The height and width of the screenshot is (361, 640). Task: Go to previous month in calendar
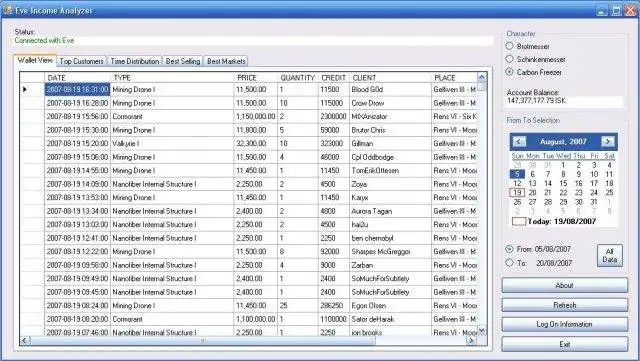[x=519, y=141]
